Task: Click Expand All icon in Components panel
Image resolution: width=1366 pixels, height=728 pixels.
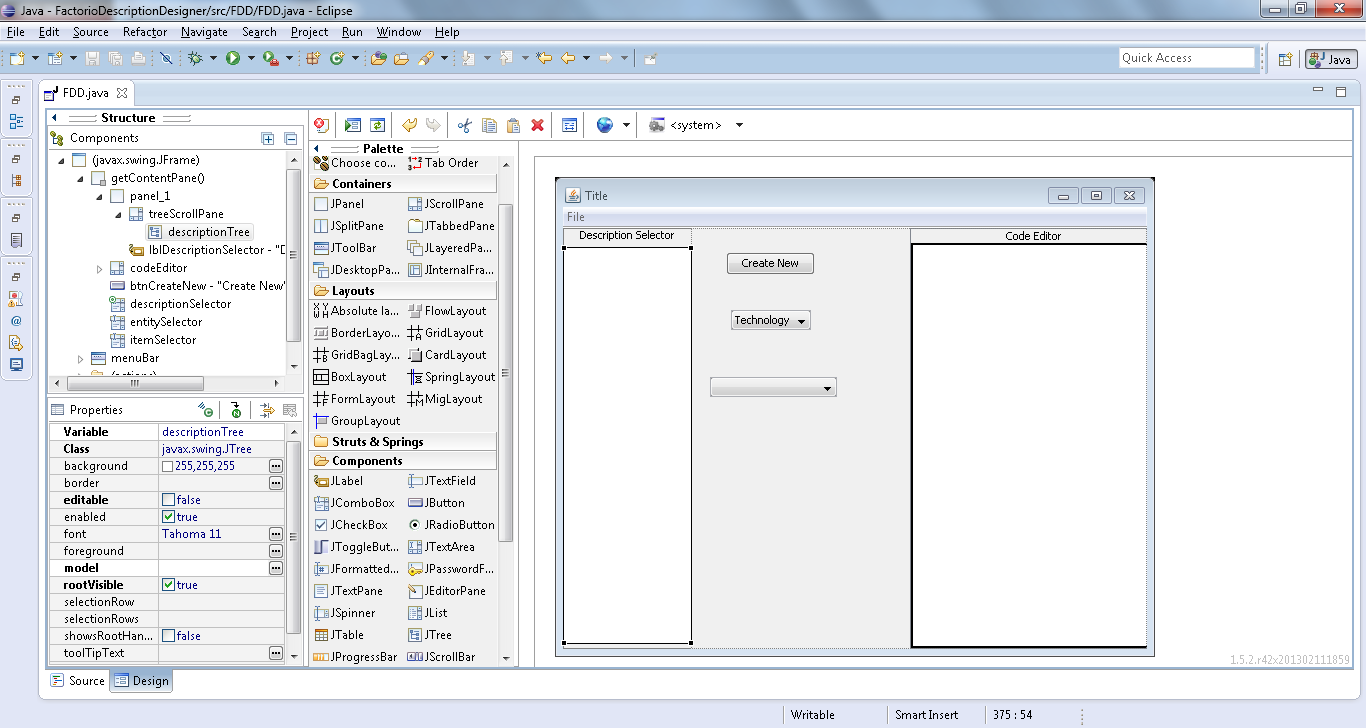Action: coord(268,138)
